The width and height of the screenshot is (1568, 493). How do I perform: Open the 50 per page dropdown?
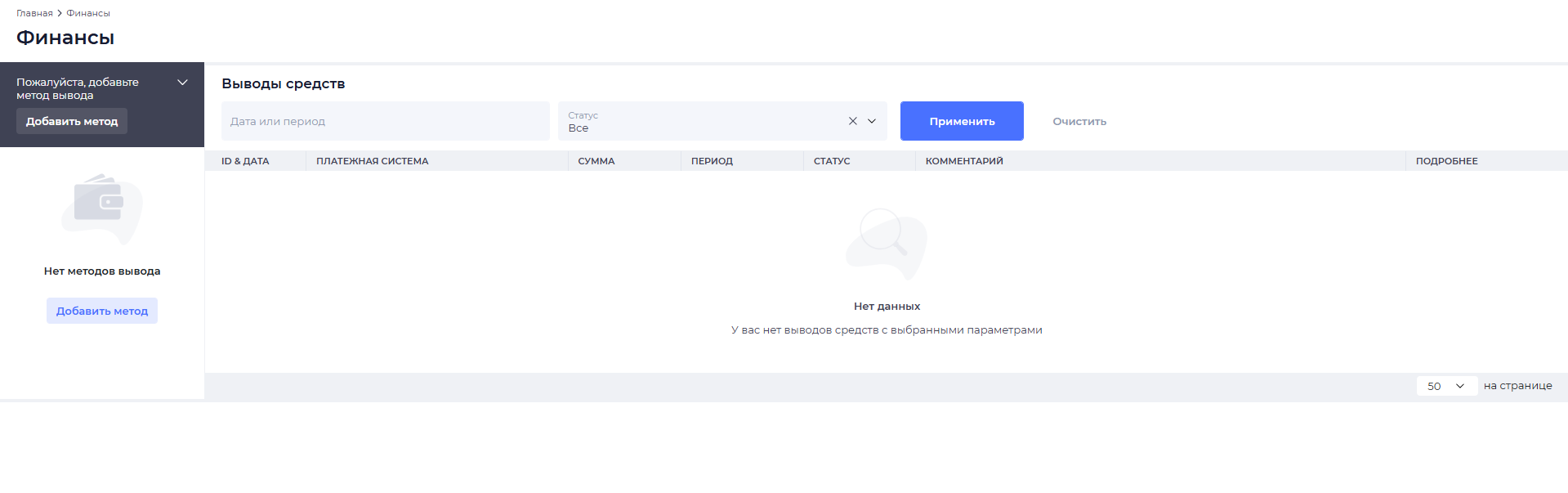click(1445, 386)
